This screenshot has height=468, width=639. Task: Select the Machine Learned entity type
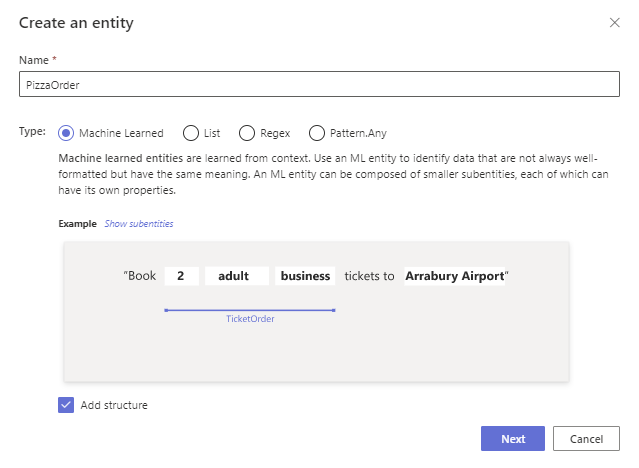click(67, 133)
